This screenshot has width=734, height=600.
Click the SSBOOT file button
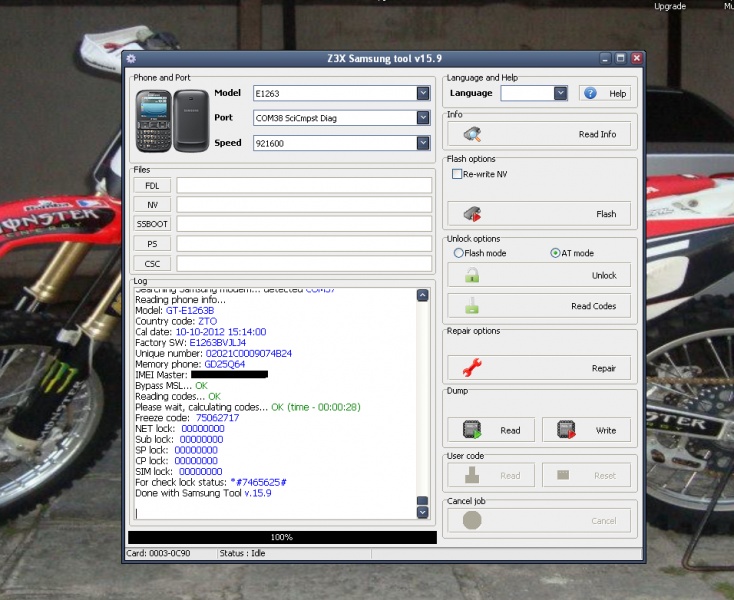[x=152, y=224]
